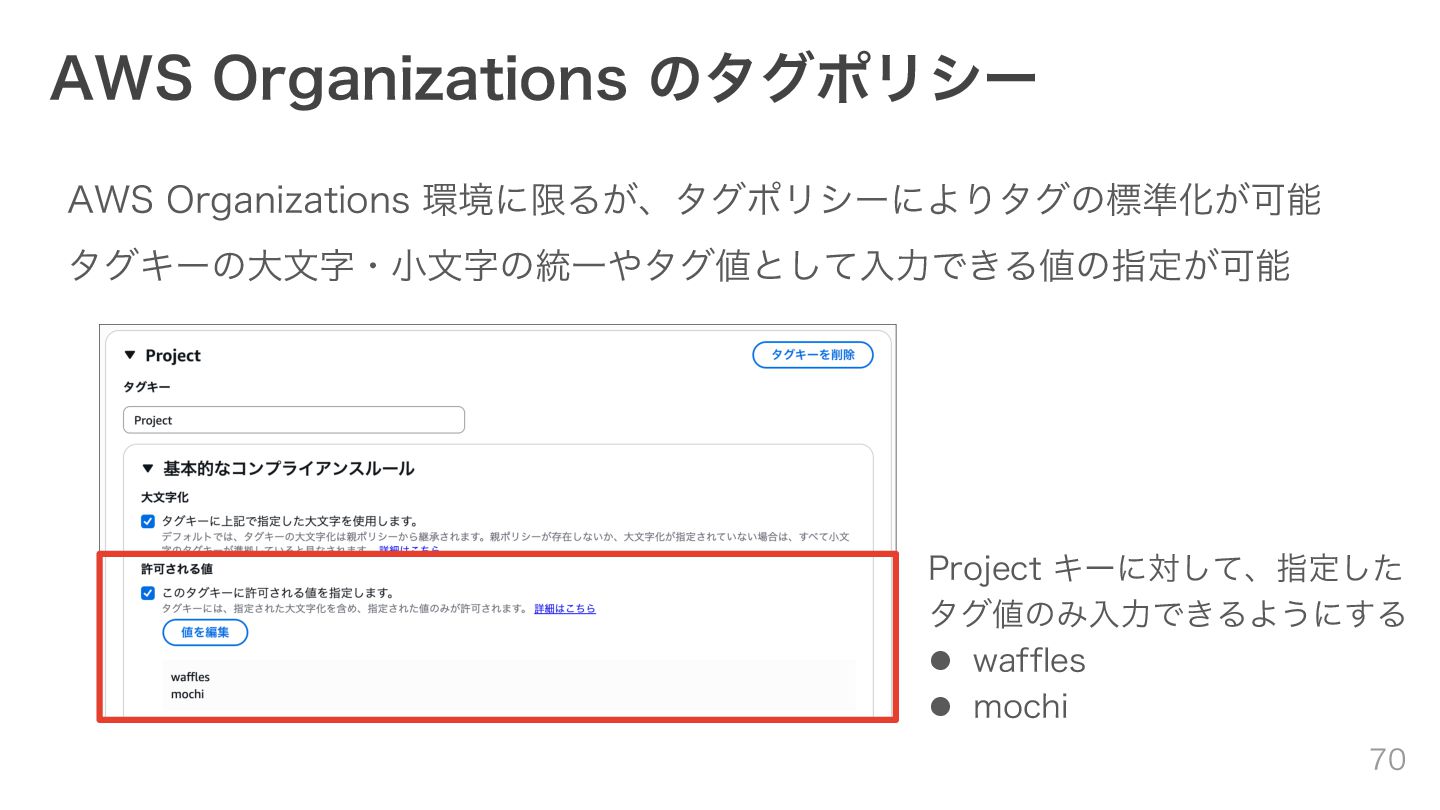Image resolution: width=1440 pixels, height=810 pixels.
Task: Click the タグキーを削除 button
Action: tap(813, 355)
